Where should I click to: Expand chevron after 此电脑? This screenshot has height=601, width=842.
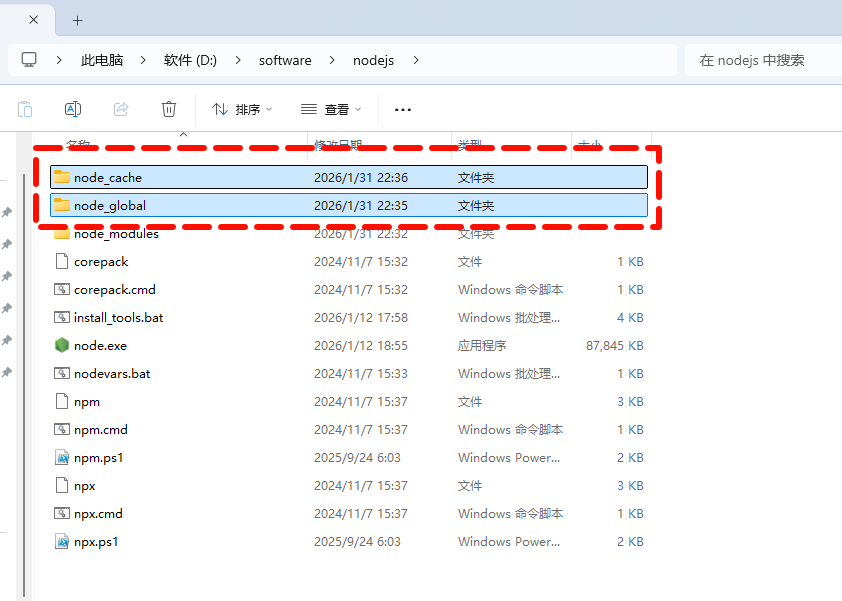click(x=143, y=60)
